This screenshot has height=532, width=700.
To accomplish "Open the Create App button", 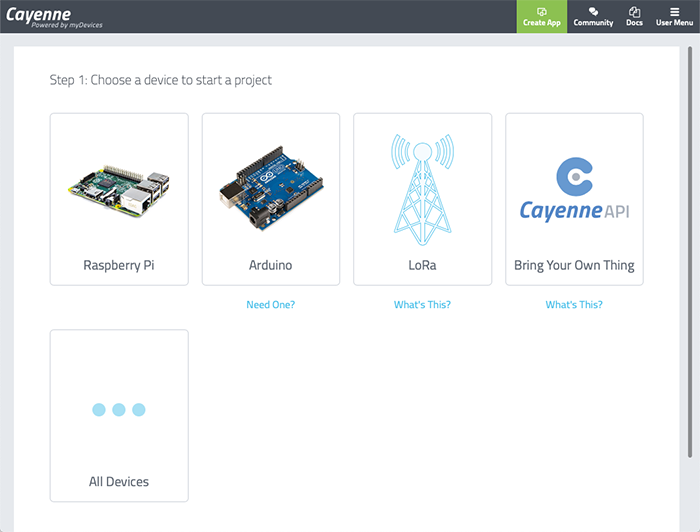I will pyautogui.click(x=542, y=17).
